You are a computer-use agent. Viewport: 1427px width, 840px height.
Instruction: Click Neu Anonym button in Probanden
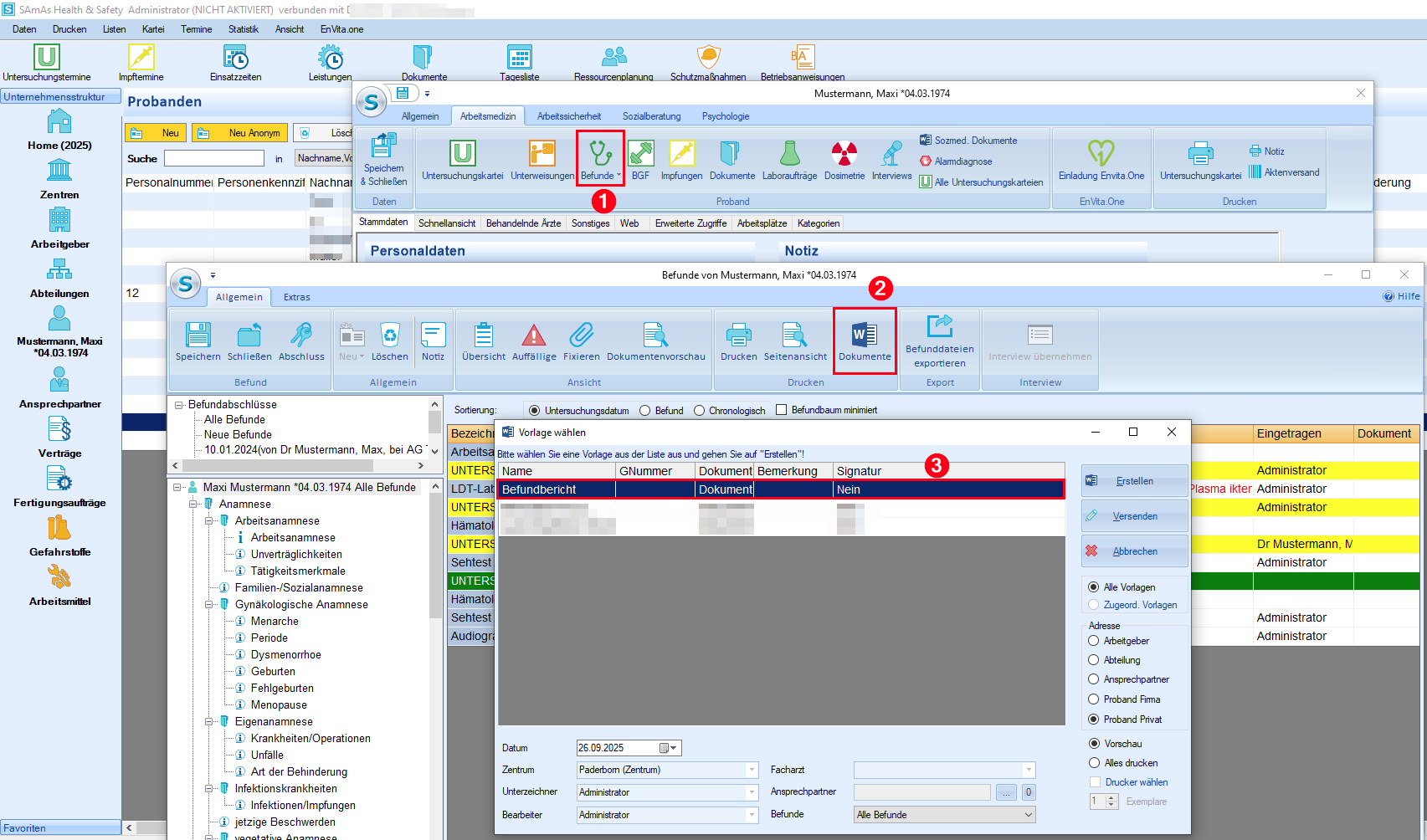pos(240,133)
